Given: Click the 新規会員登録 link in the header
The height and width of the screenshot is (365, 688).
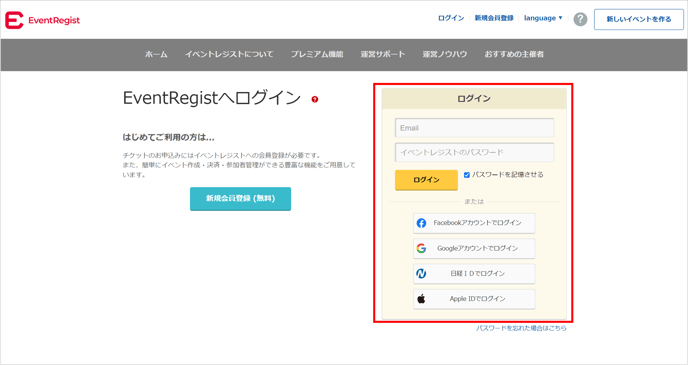Looking at the screenshot, I should pos(494,18).
